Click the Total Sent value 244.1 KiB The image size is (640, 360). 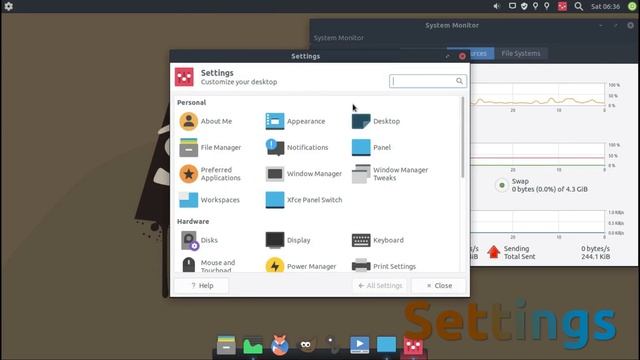click(596, 257)
